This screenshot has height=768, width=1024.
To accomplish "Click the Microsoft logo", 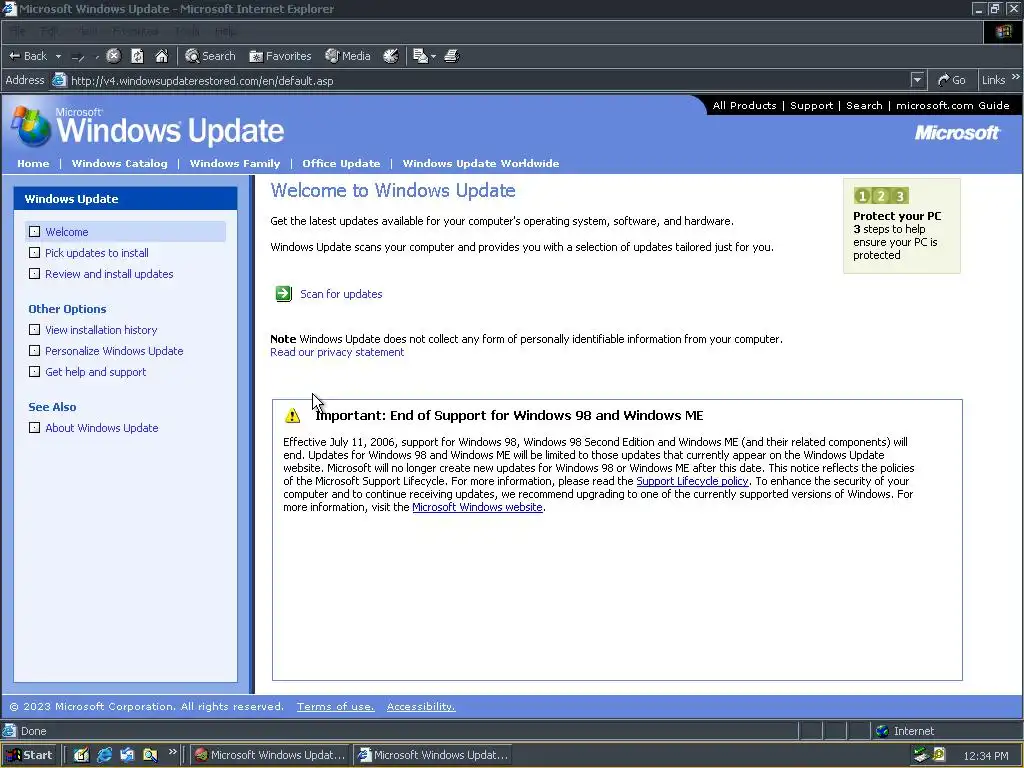I will tap(957, 133).
